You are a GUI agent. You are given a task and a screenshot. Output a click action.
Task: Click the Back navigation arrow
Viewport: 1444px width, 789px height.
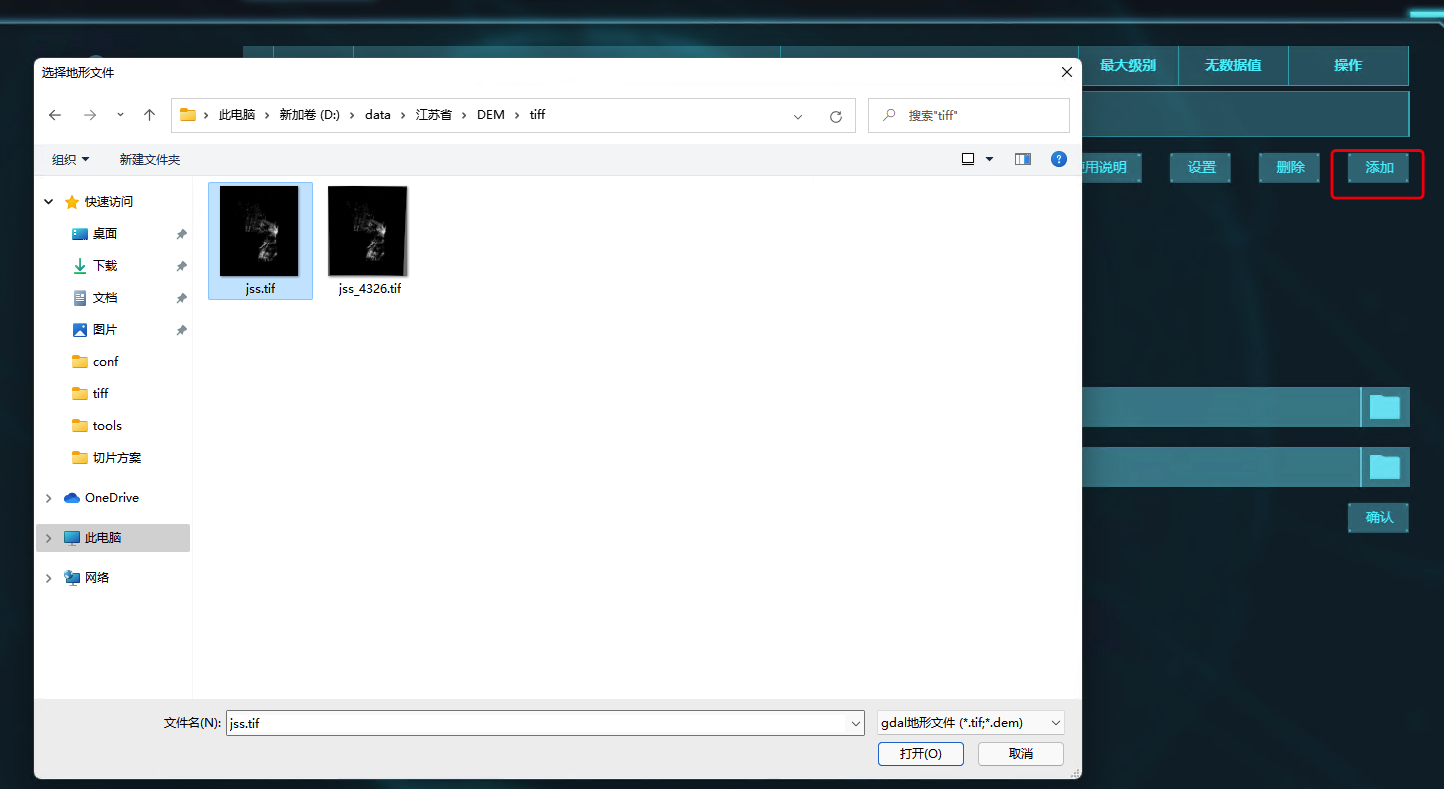(x=55, y=115)
